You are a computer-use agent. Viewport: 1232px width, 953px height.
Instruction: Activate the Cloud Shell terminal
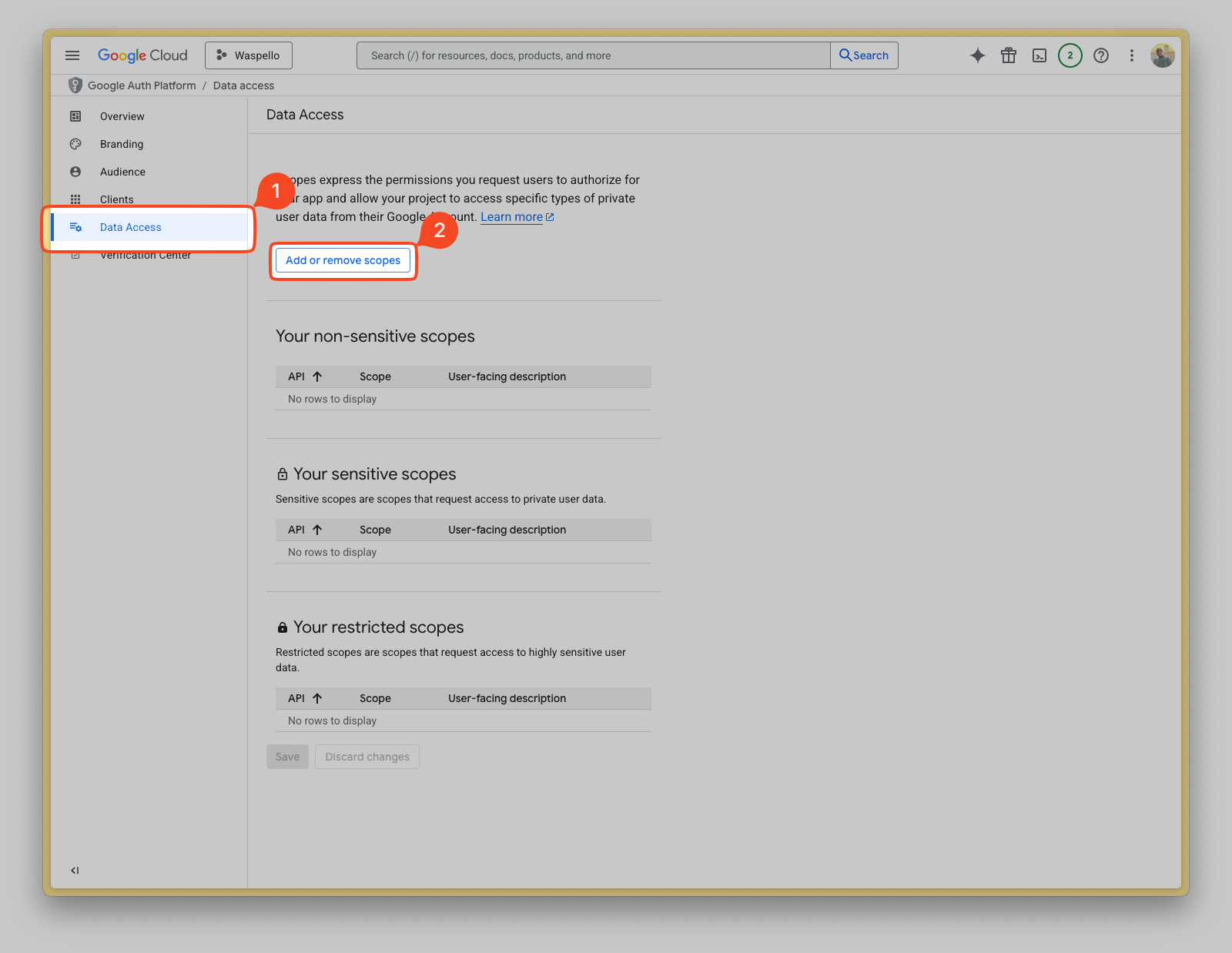click(x=1039, y=55)
